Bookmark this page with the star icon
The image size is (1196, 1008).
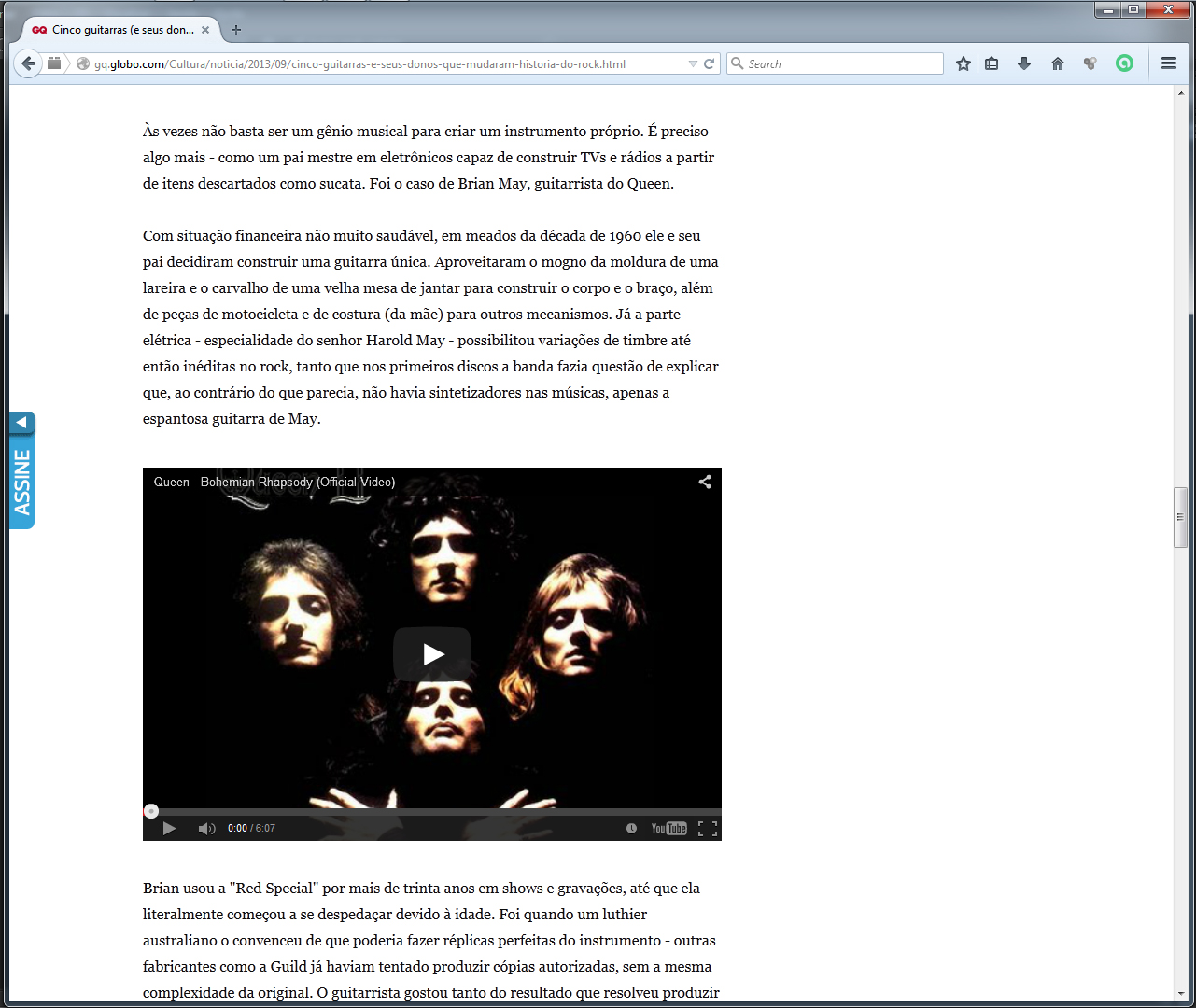tap(964, 63)
